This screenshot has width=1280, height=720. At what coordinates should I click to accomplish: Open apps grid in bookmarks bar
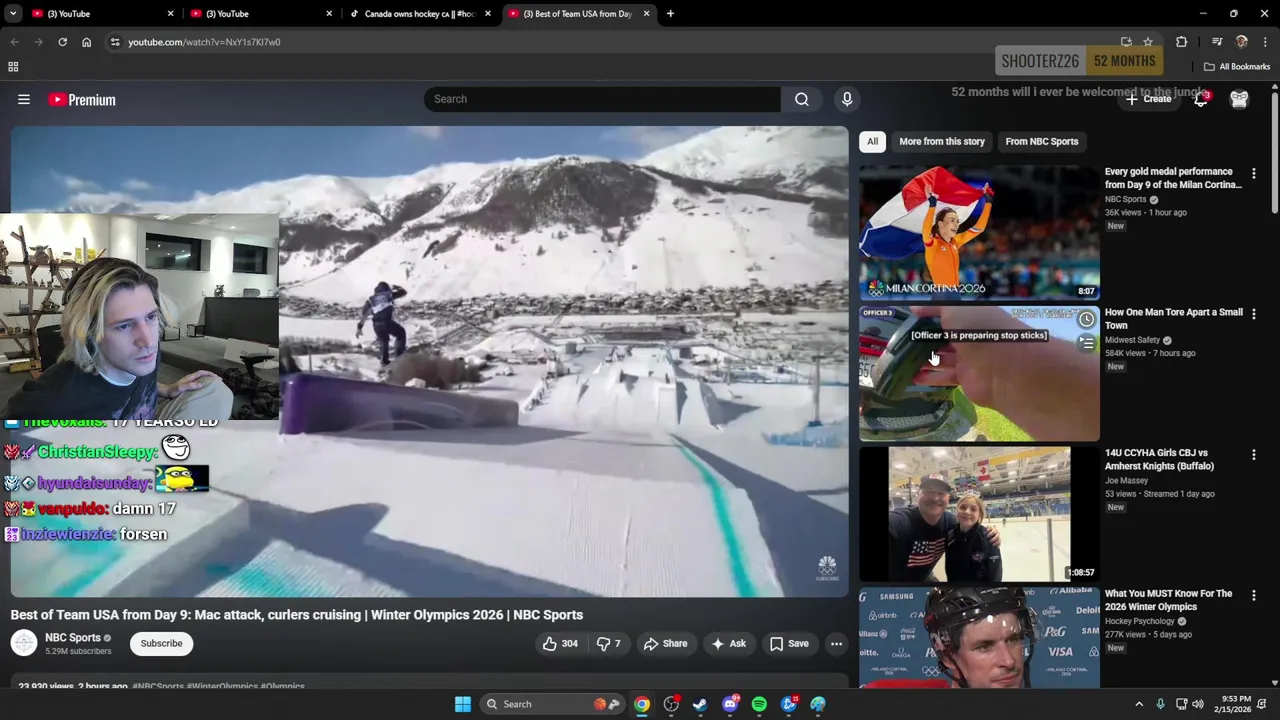[13, 67]
